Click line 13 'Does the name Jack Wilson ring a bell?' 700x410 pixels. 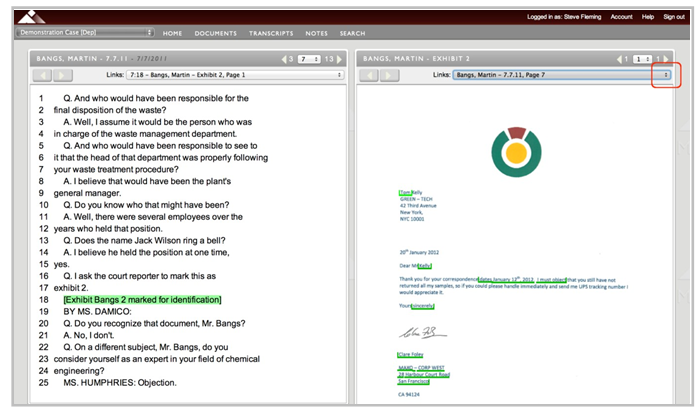[x=144, y=241]
